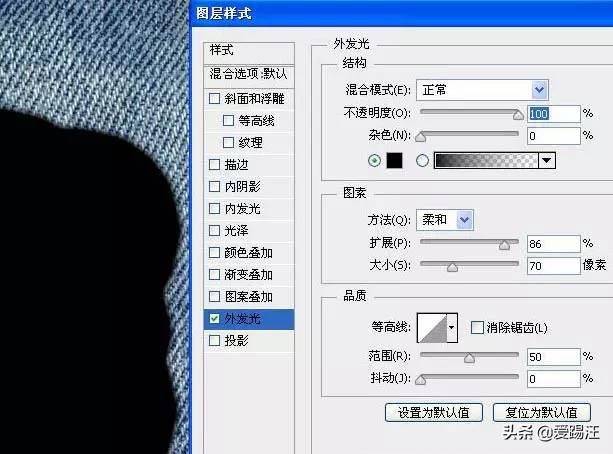This screenshot has width=613, height=454.
Task: Open the 方法 dropdown showing 柔和
Action: (x=445, y=220)
